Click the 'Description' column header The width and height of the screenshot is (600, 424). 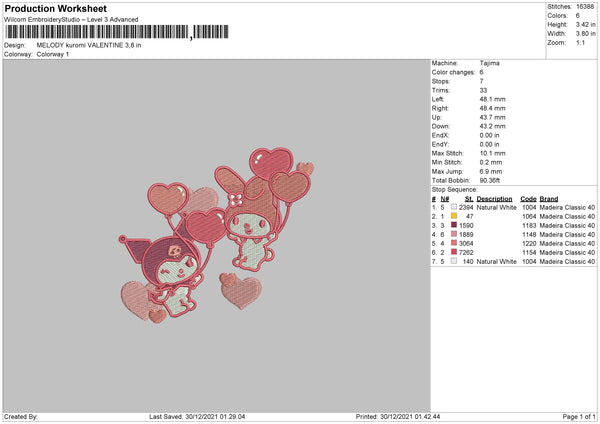(494, 199)
